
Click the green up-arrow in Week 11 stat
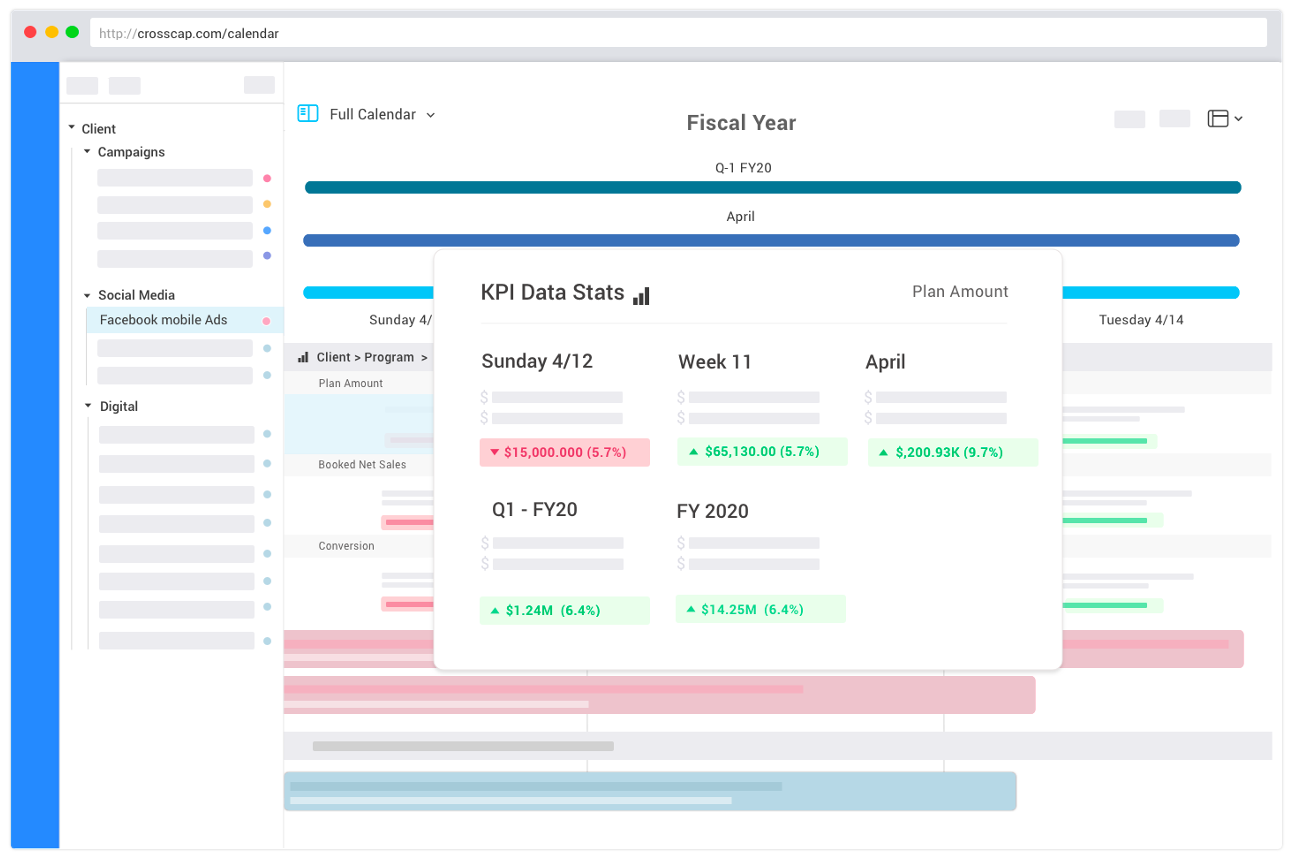click(691, 452)
